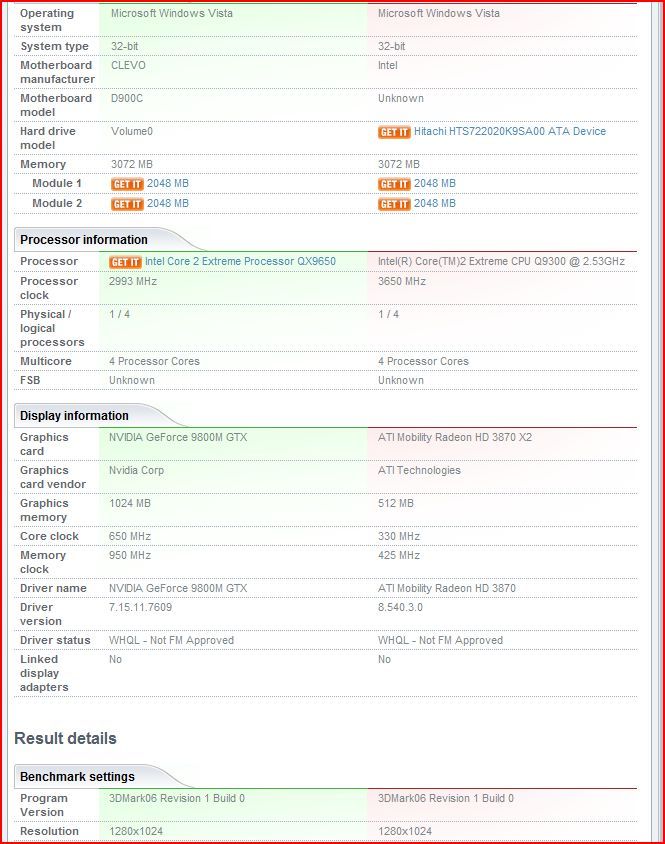Viewport: 665px width, 844px height.
Task: Click left 1280x1024 resolution value
Action: click(136, 831)
